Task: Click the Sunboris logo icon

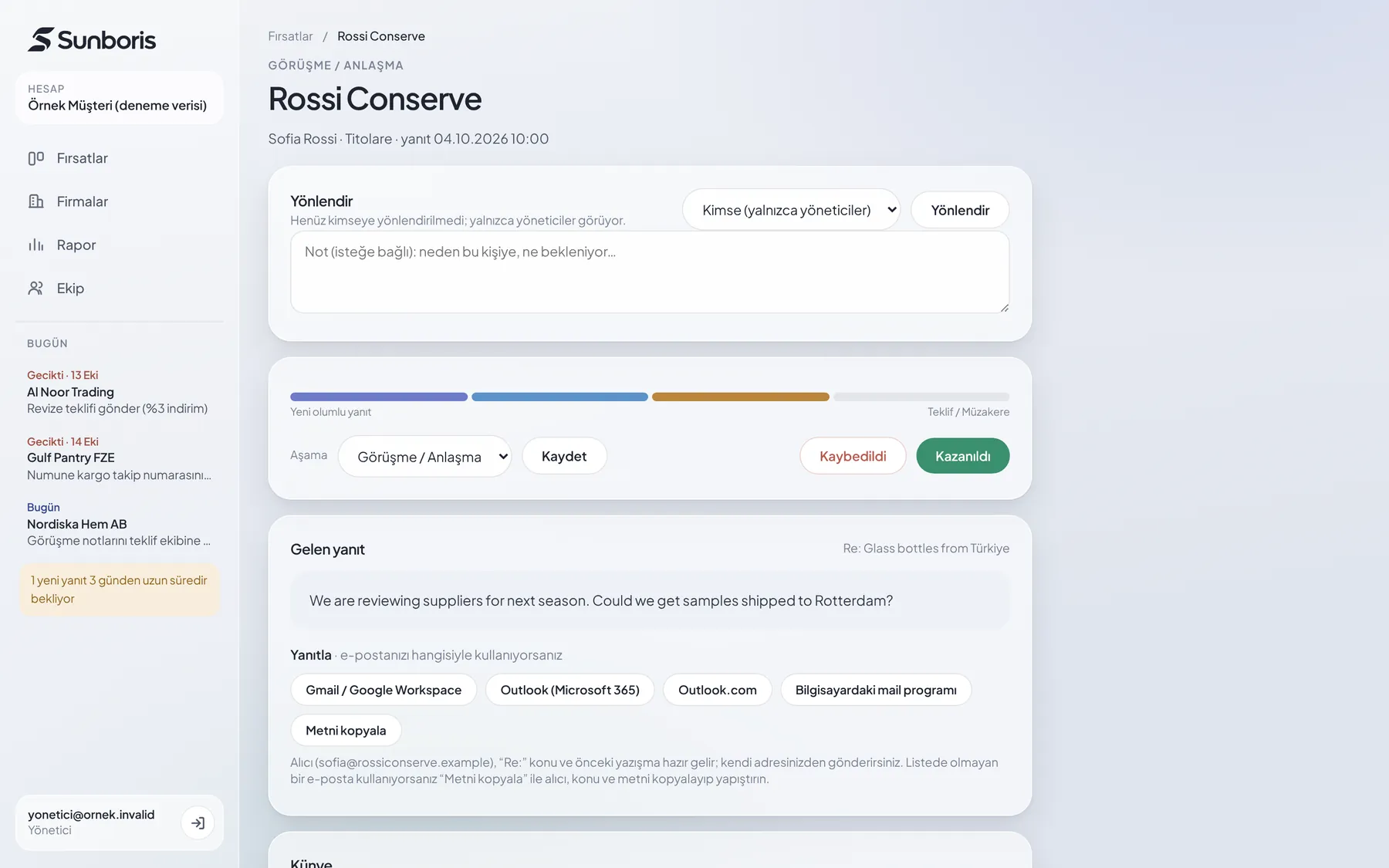Action: [x=41, y=39]
